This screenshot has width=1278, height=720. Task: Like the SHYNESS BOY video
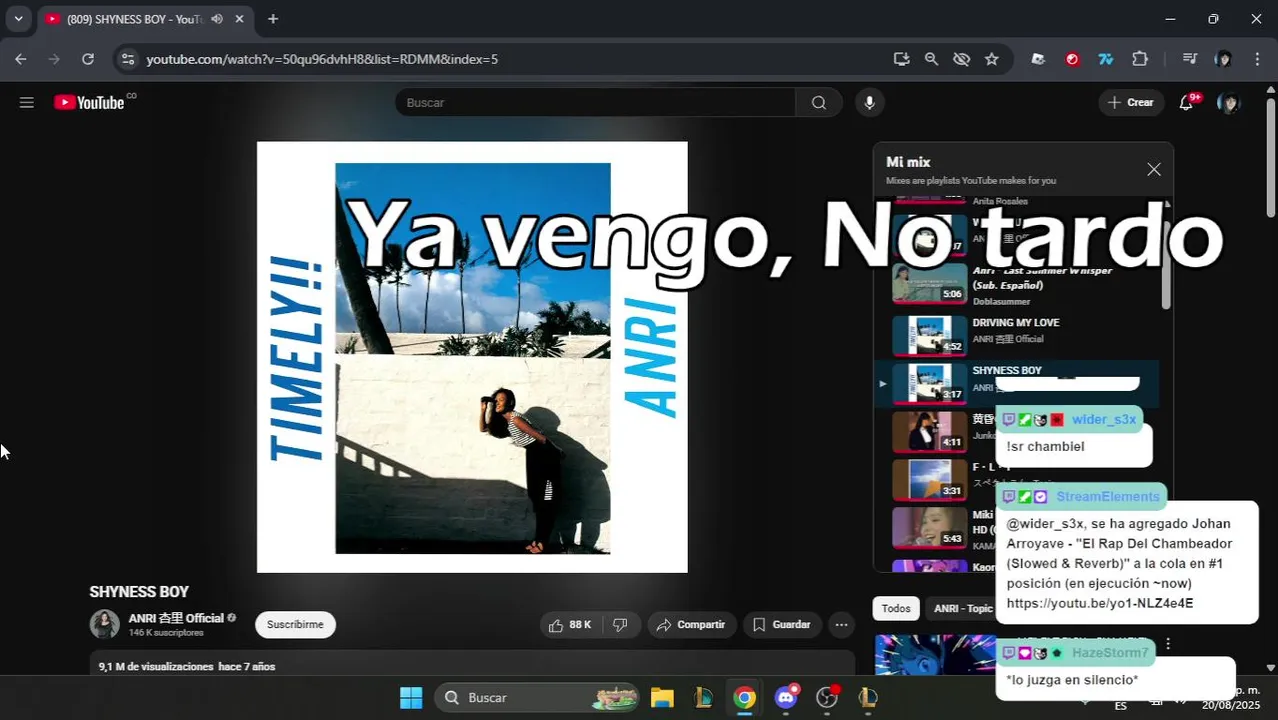point(569,625)
